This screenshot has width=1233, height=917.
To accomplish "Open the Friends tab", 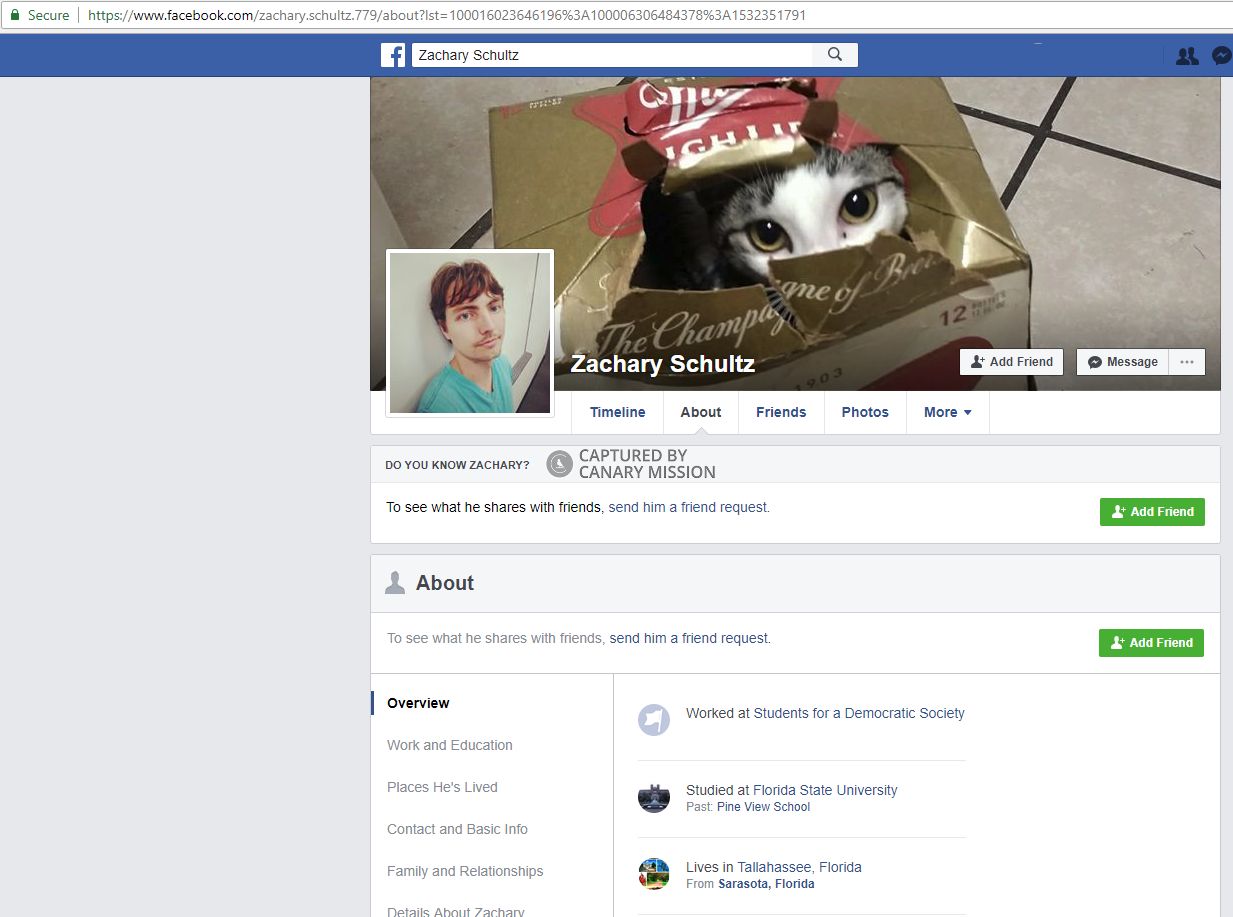I will pos(781,412).
